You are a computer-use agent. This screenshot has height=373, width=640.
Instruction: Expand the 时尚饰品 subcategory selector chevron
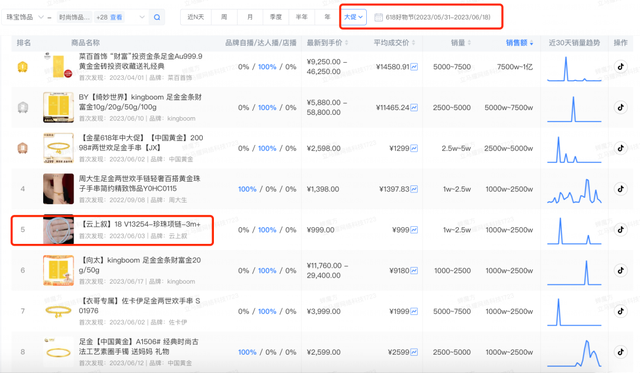click(x=142, y=17)
